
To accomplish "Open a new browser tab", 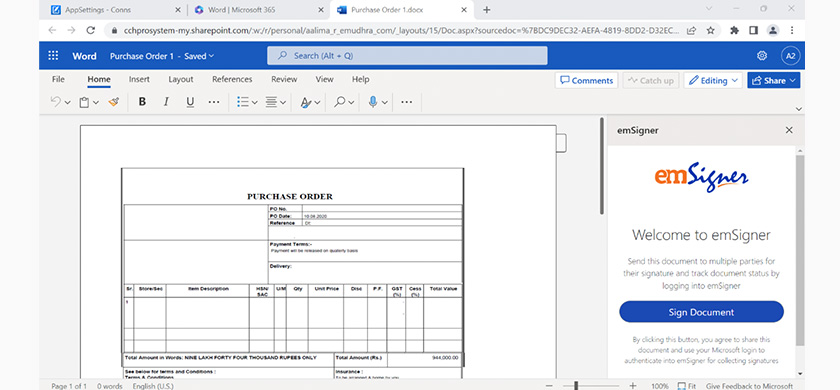I will pos(486,10).
